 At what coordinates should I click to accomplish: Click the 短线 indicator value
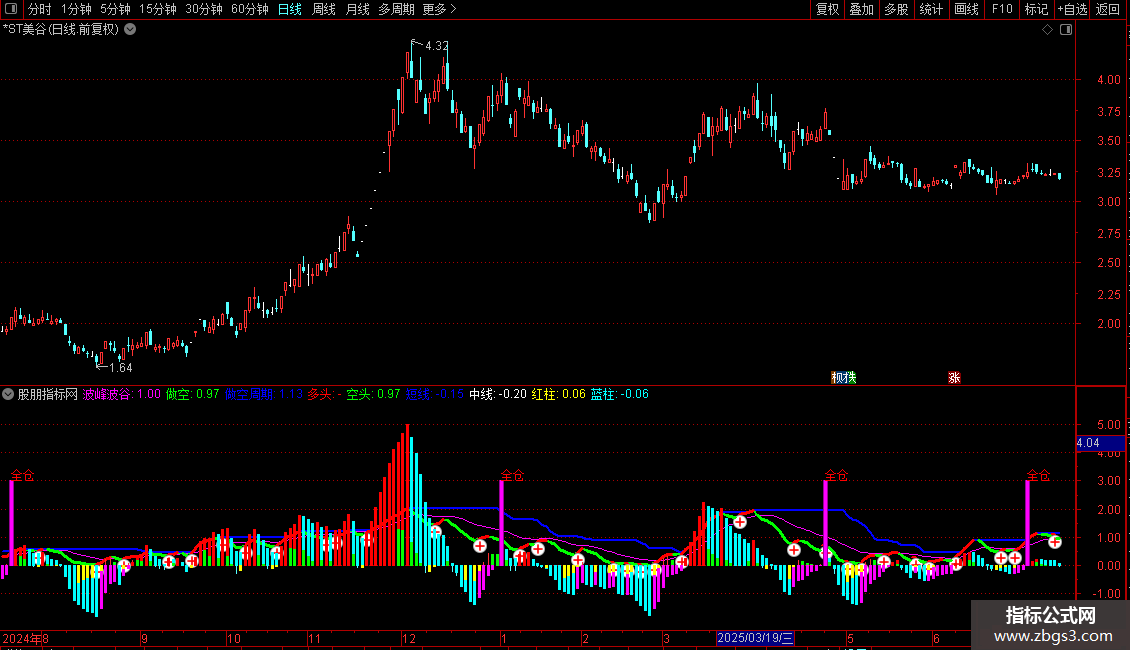click(435, 394)
